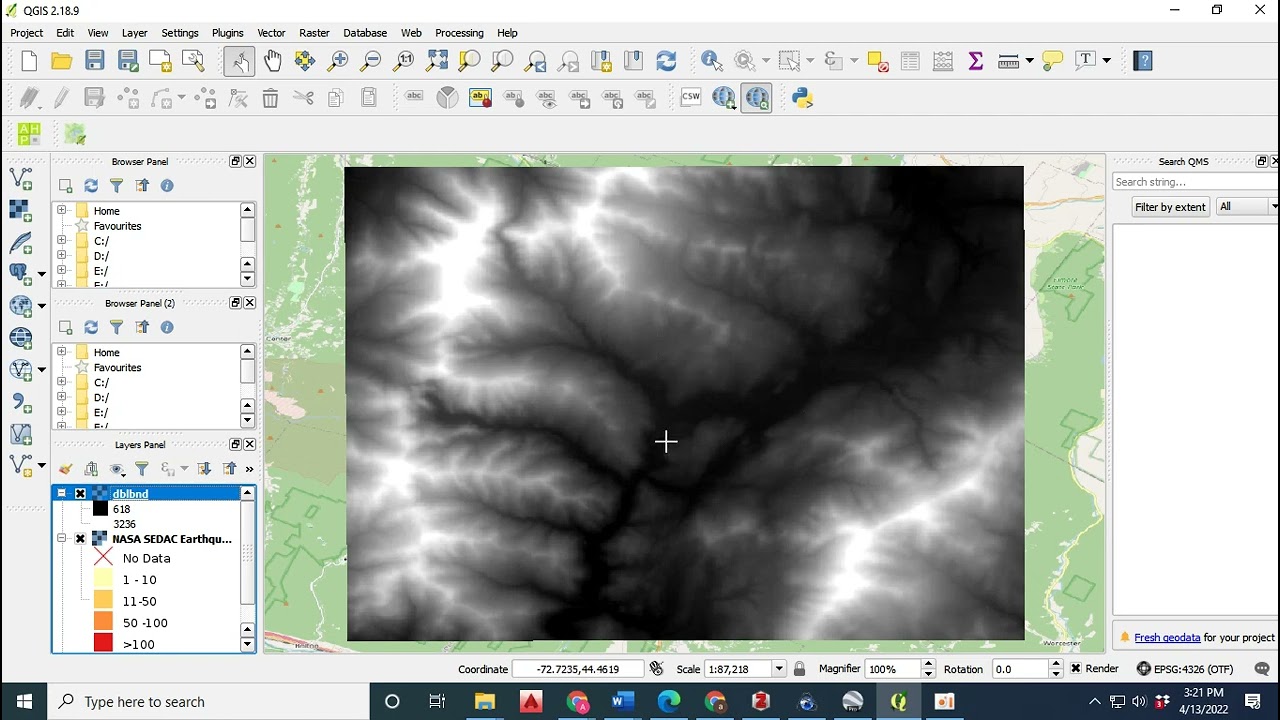Select the Zoom In magnifier tool
This screenshot has width=1280, height=720.
coord(338,61)
